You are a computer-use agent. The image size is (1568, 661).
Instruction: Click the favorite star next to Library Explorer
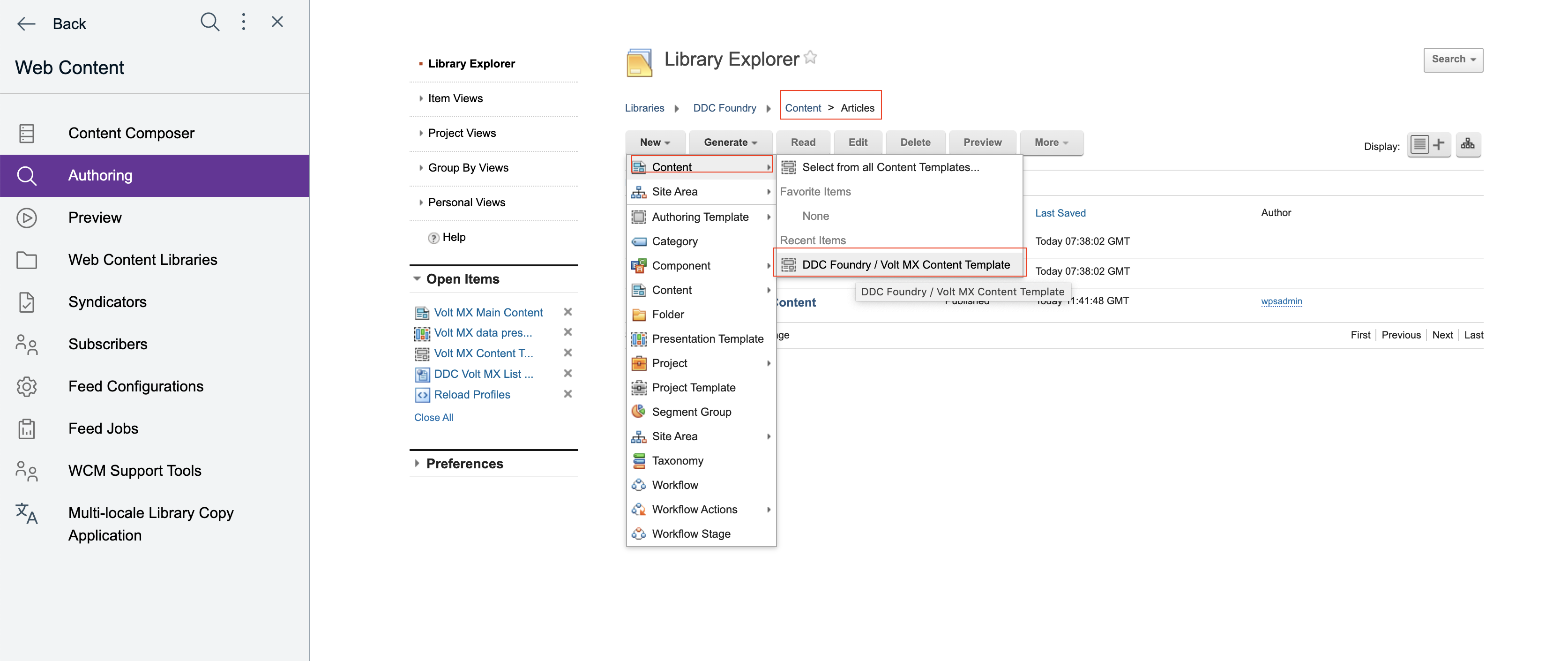point(810,57)
